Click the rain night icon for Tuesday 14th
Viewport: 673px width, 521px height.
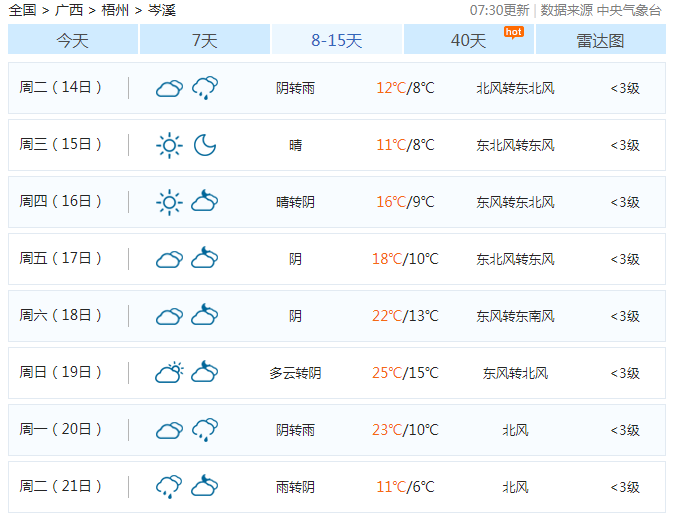click(x=205, y=88)
